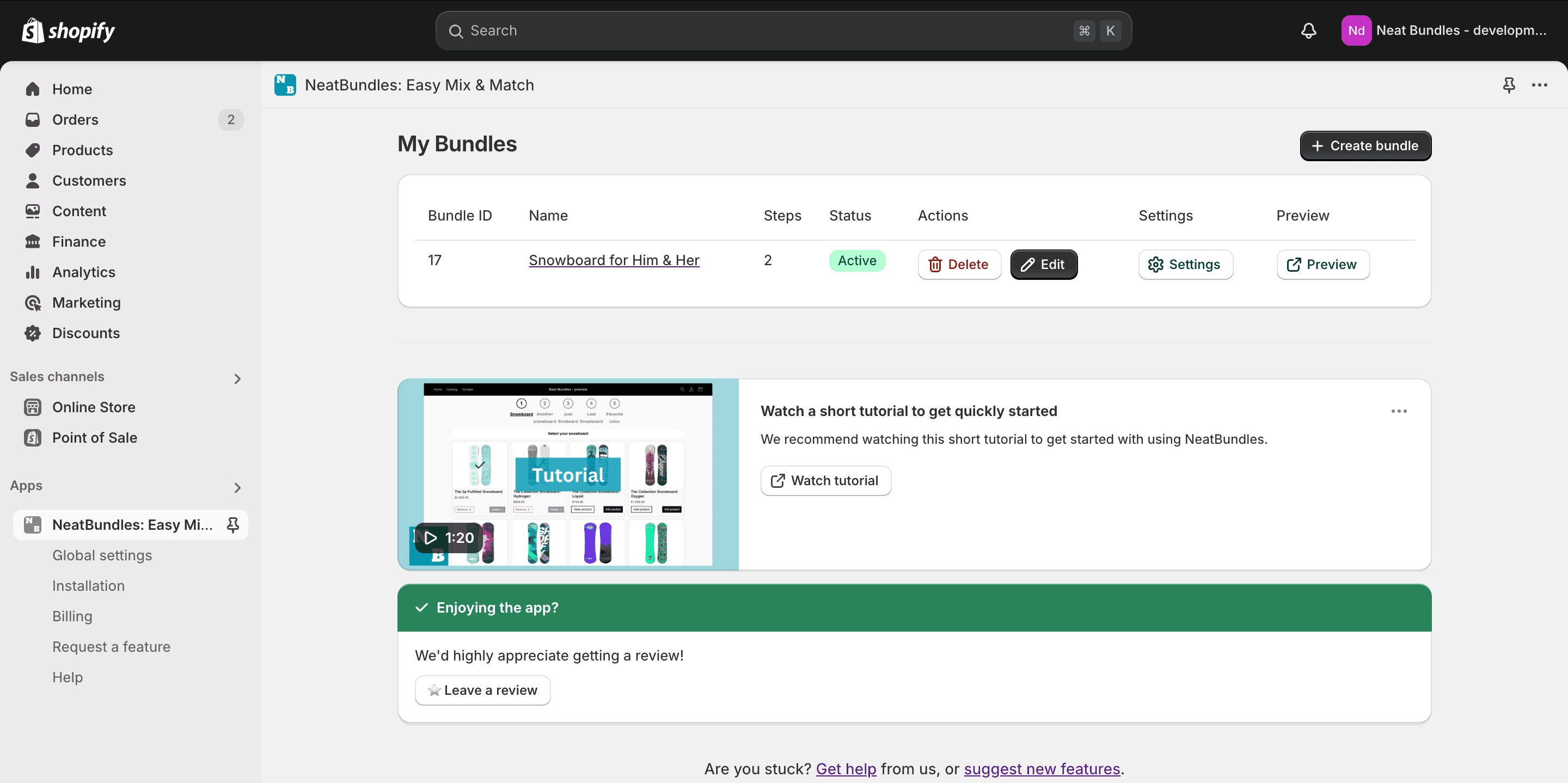Select NeatBundles: Easy Mi... app entry
This screenshot has height=783, width=1568.
131,524
